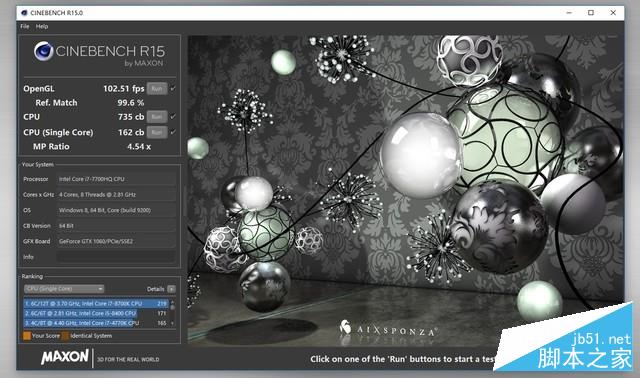Viewport: 640px width, 378px height.
Task: Click the ranking list scroll up arrow
Action: [172, 302]
